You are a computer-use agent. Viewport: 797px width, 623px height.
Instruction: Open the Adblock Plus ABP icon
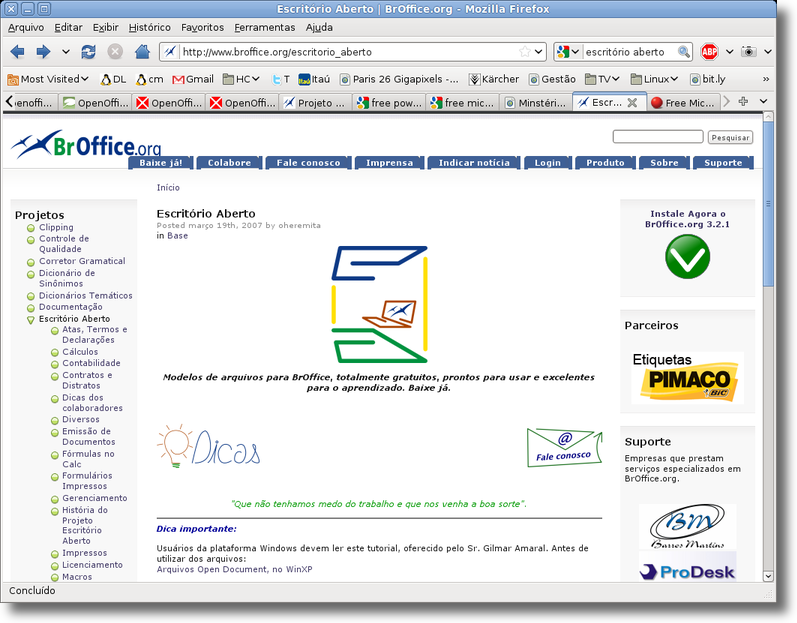709,51
